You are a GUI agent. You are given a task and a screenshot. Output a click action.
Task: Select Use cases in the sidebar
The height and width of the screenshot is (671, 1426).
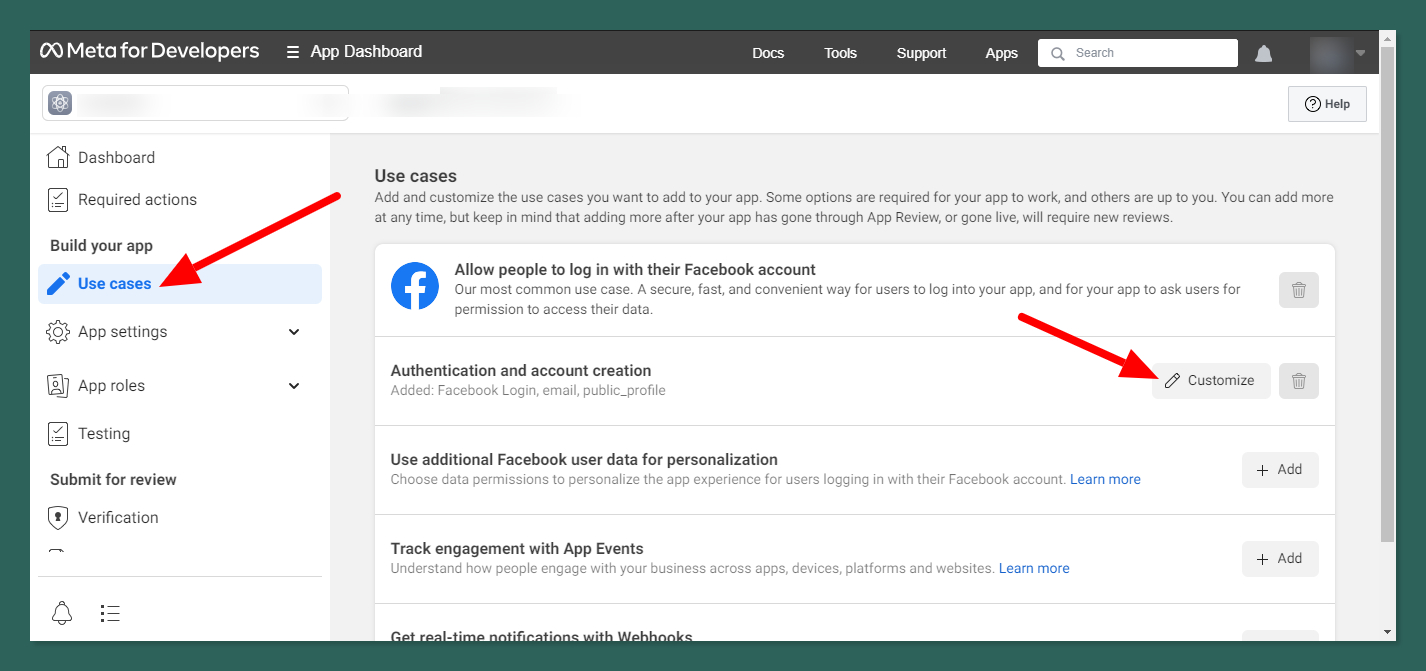(114, 284)
